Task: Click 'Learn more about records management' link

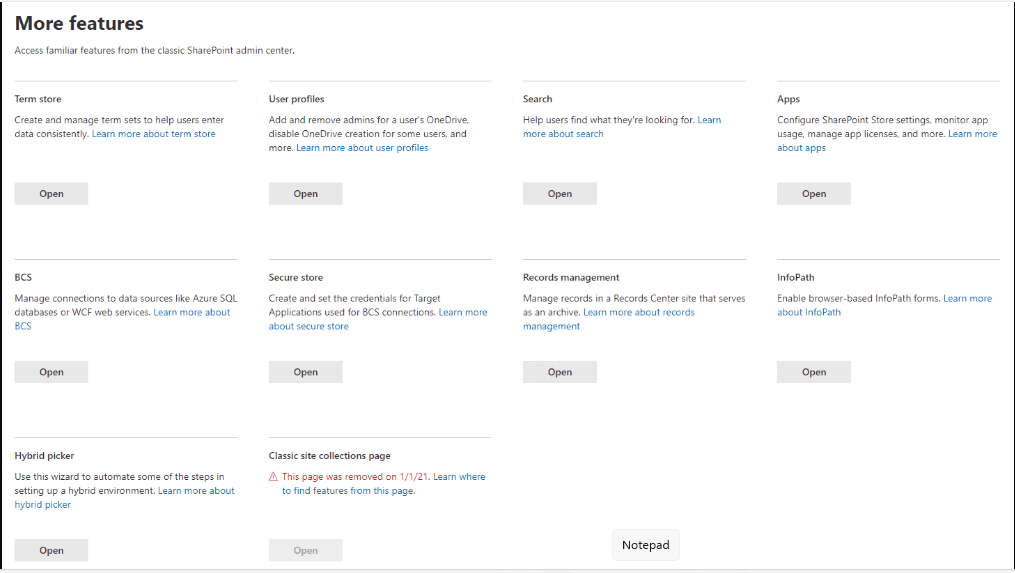Action: click(x=638, y=312)
